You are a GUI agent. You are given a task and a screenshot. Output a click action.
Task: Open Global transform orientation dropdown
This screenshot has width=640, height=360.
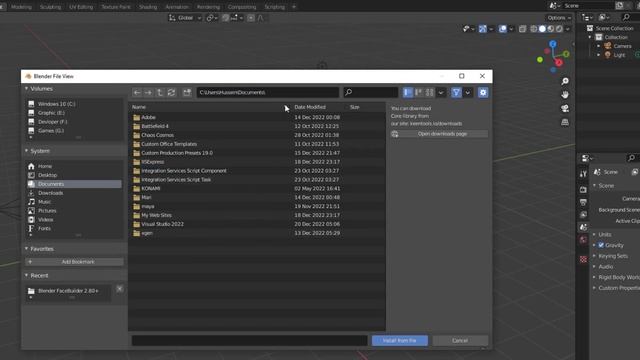coord(185,18)
